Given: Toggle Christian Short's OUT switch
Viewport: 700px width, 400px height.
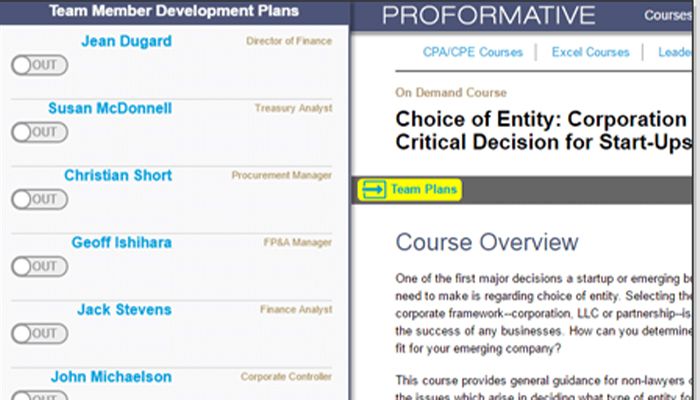Looking at the screenshot, I should click(39, 199).
